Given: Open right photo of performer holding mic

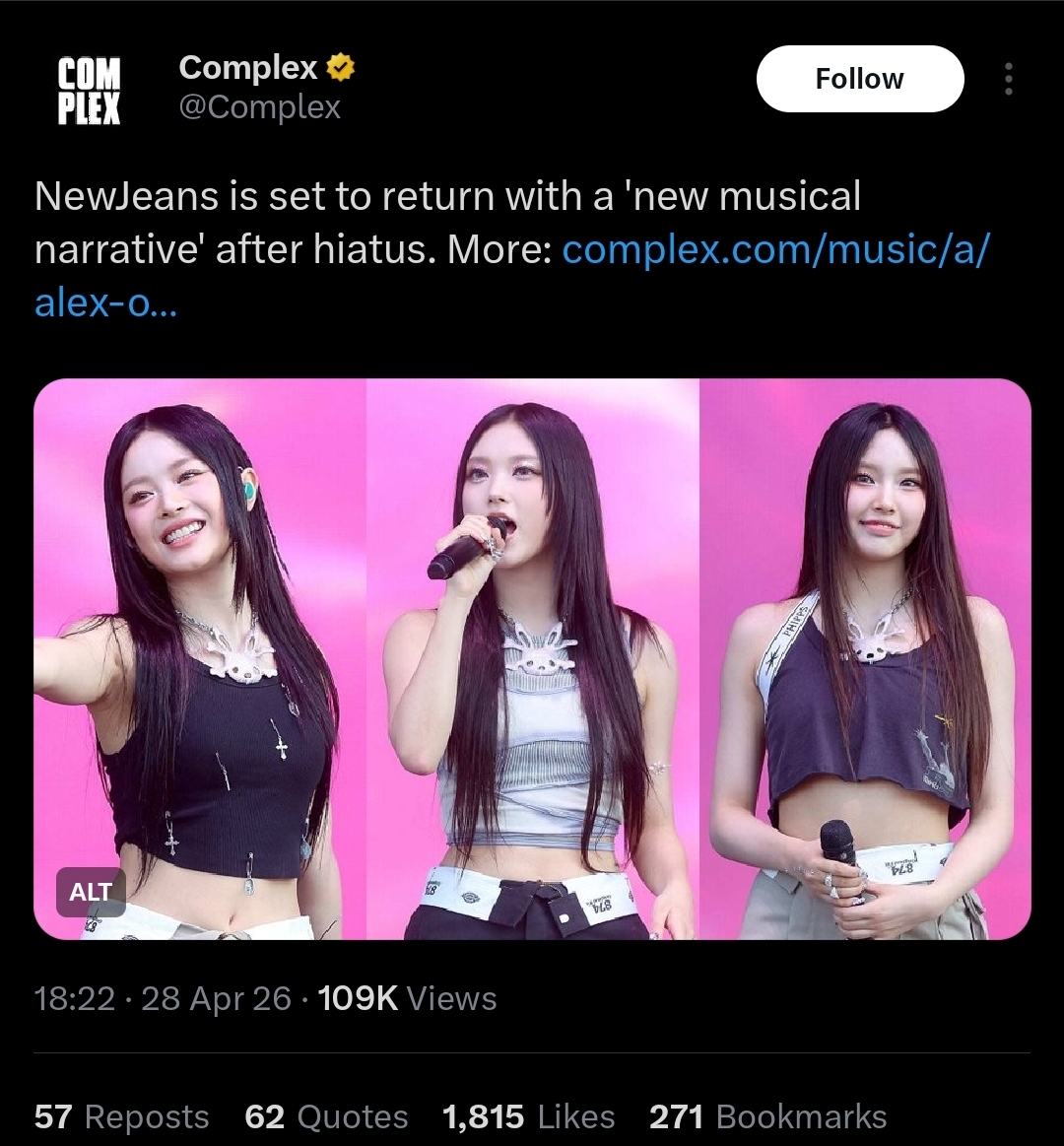Looking at the screenshot, I should 865,658.
